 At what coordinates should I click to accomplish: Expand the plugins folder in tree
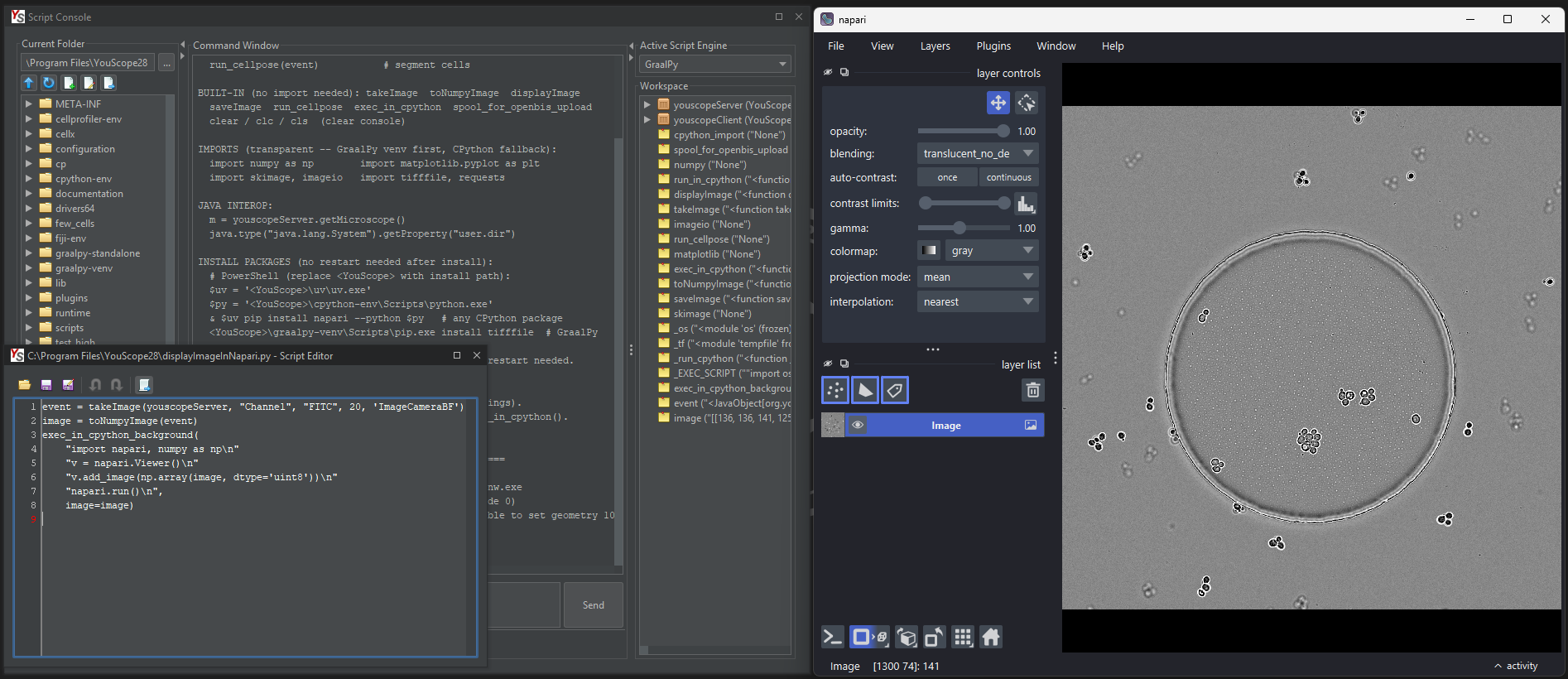[x=29, y=298]
